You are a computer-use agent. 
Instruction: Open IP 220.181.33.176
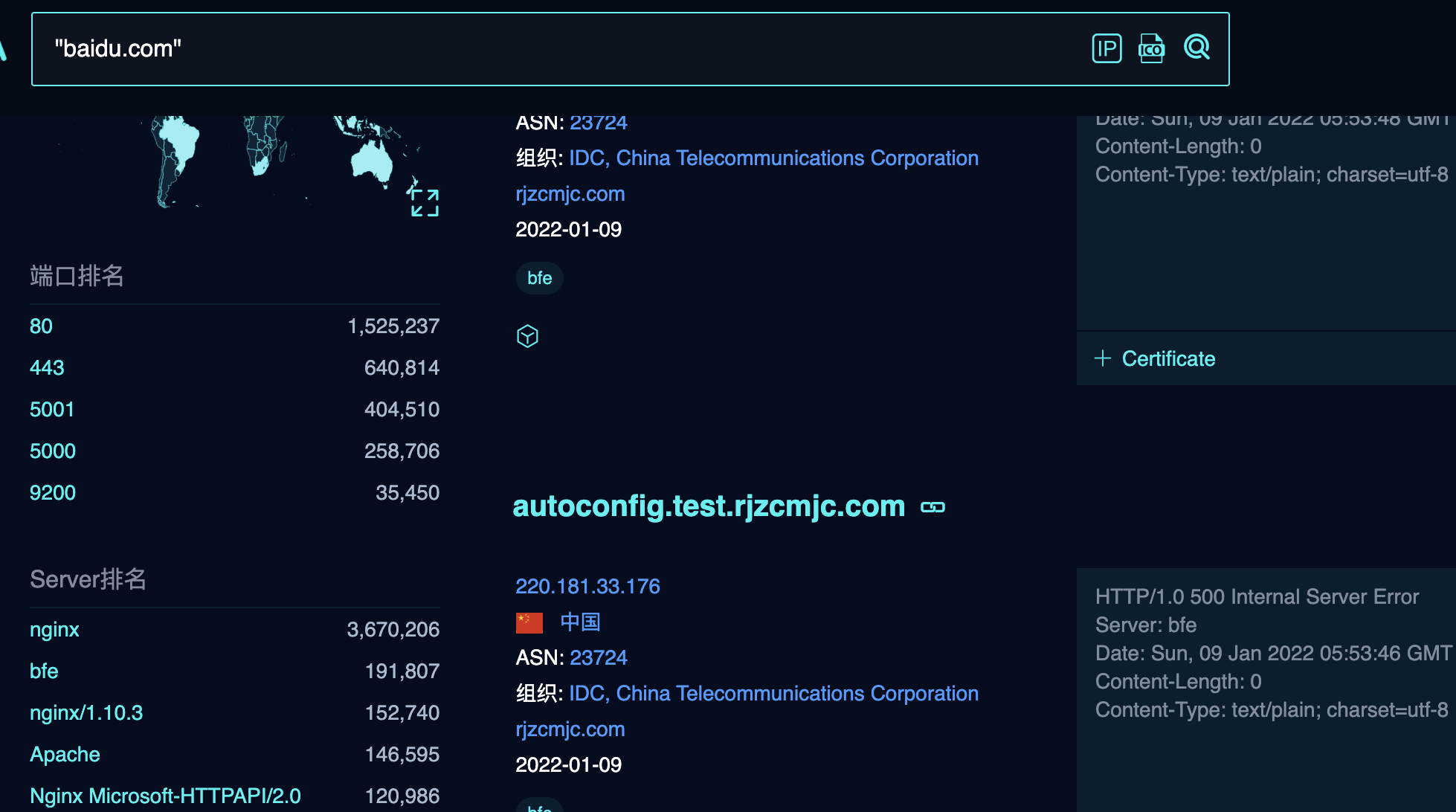pyautogui.click(x=587, y=587)
